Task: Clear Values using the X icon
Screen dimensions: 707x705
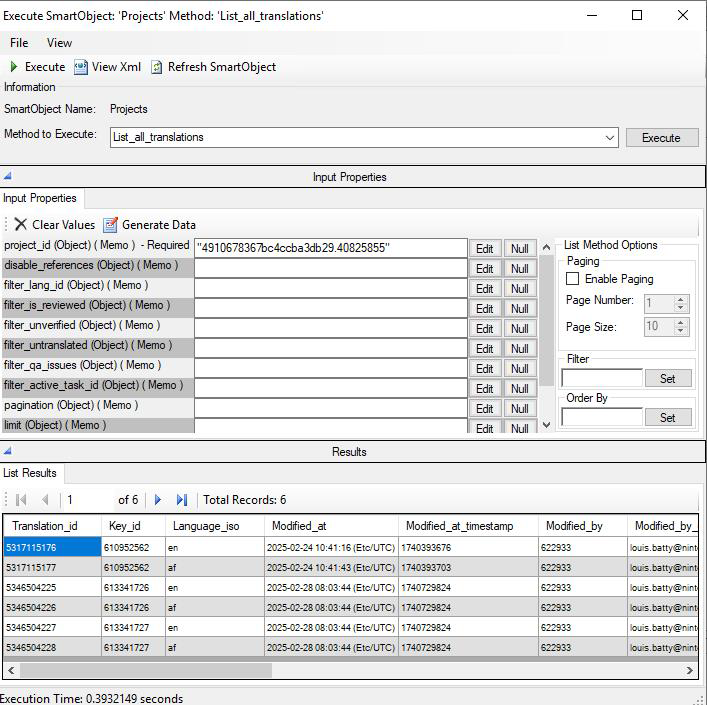Action: pos(20,225)
